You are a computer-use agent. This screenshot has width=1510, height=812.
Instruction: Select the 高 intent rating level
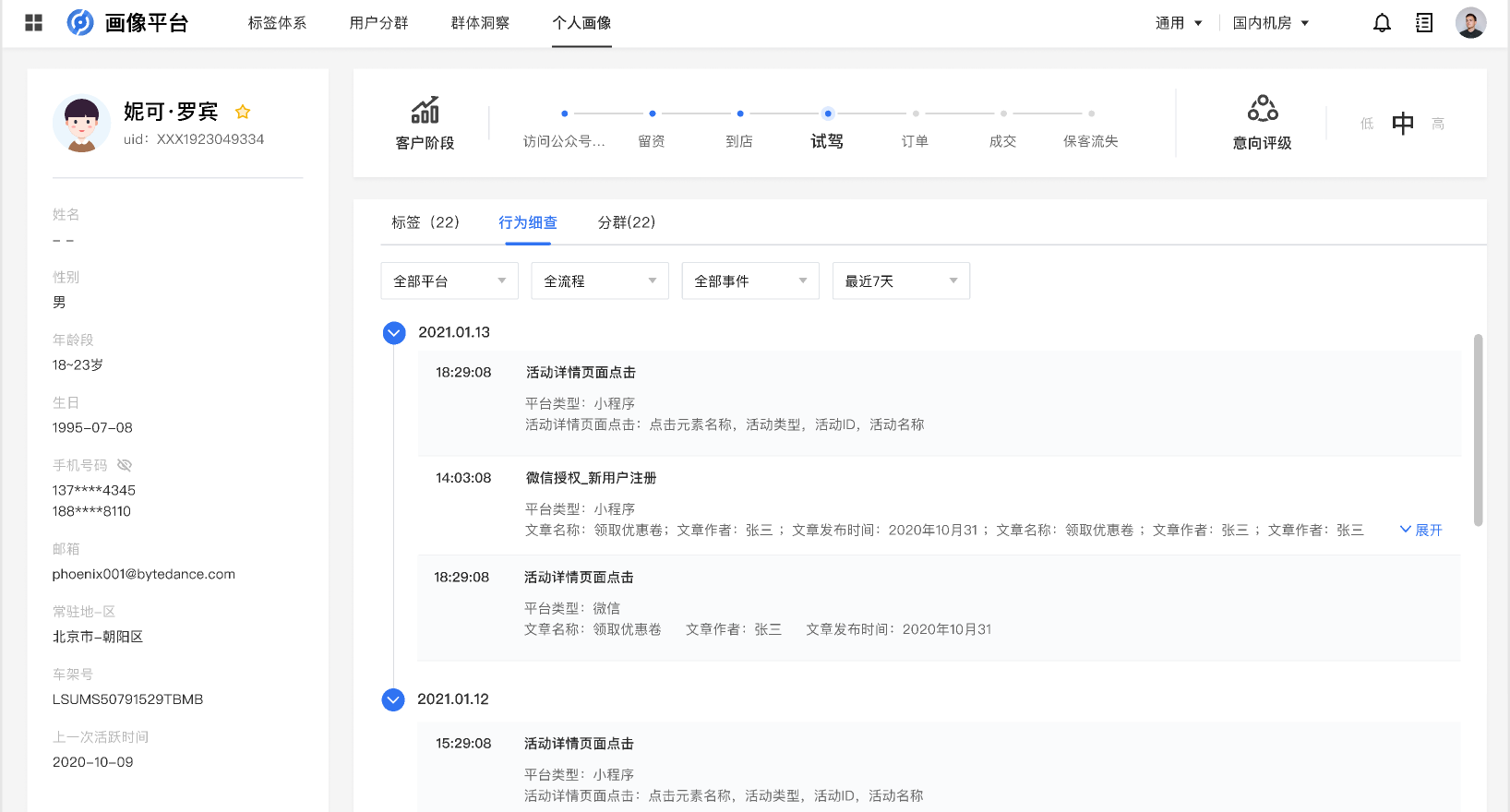tap(1437, 124)
